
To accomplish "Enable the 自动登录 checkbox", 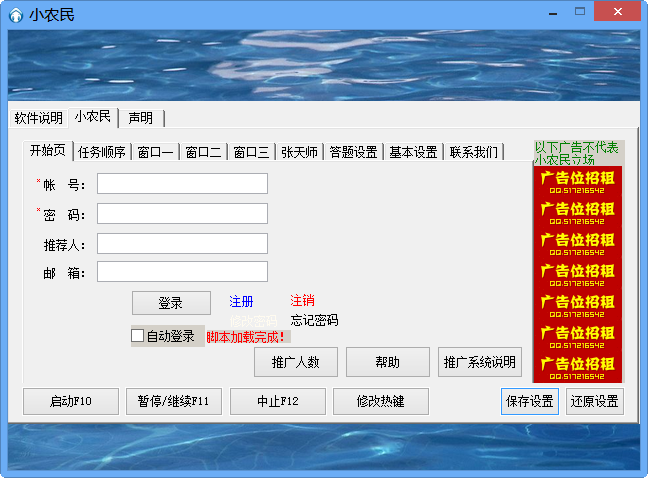I will pos(138,336).
